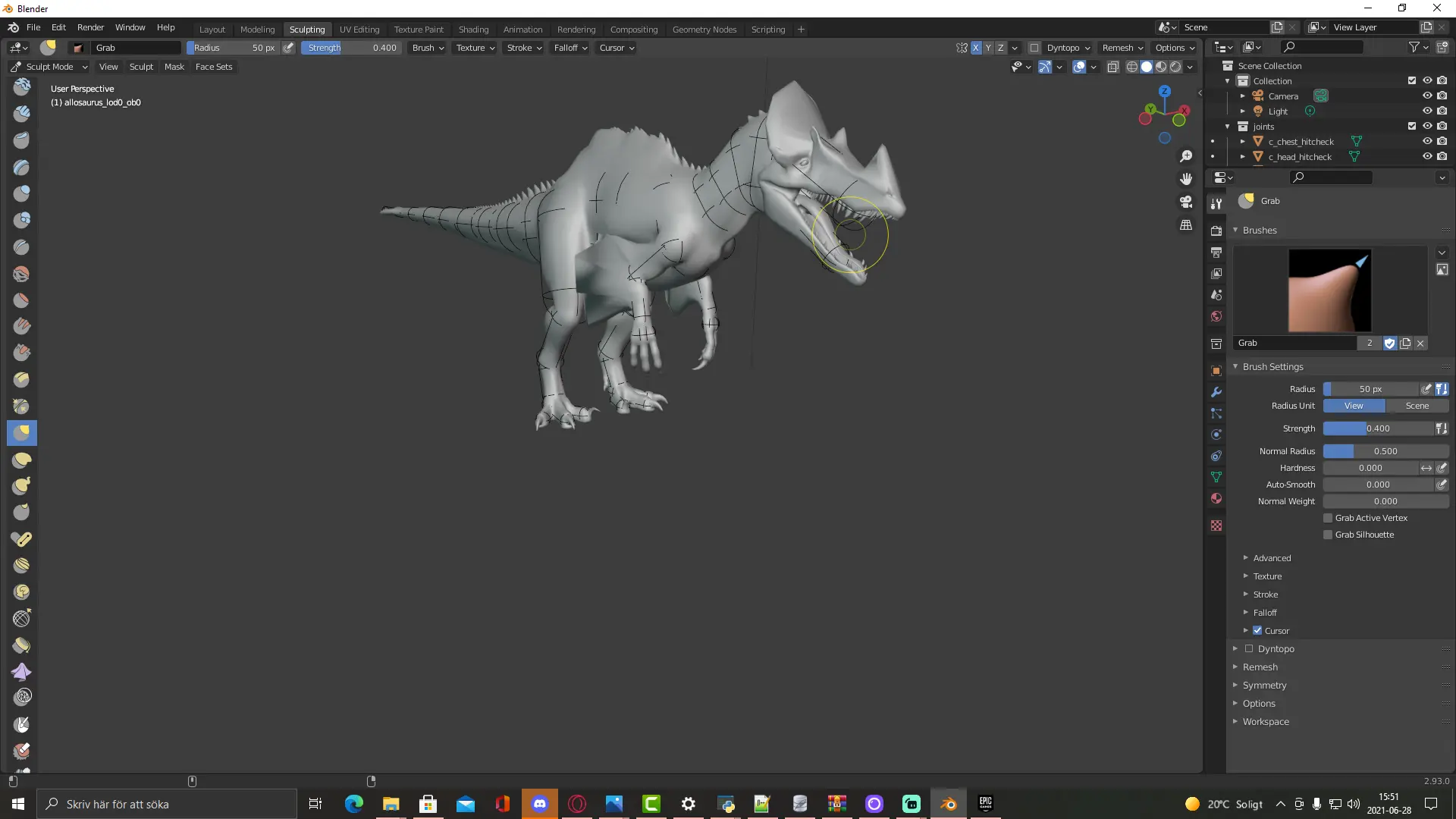Image resolution: width=1456 pixels, height=819 pixels.
Task: Hide c_head_hitcheck in viewport
Action: click(x=1427, y=156)
